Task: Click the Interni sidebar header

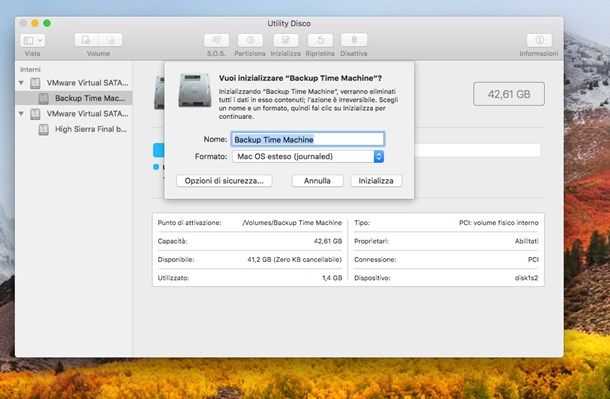Action: (30, 70)
